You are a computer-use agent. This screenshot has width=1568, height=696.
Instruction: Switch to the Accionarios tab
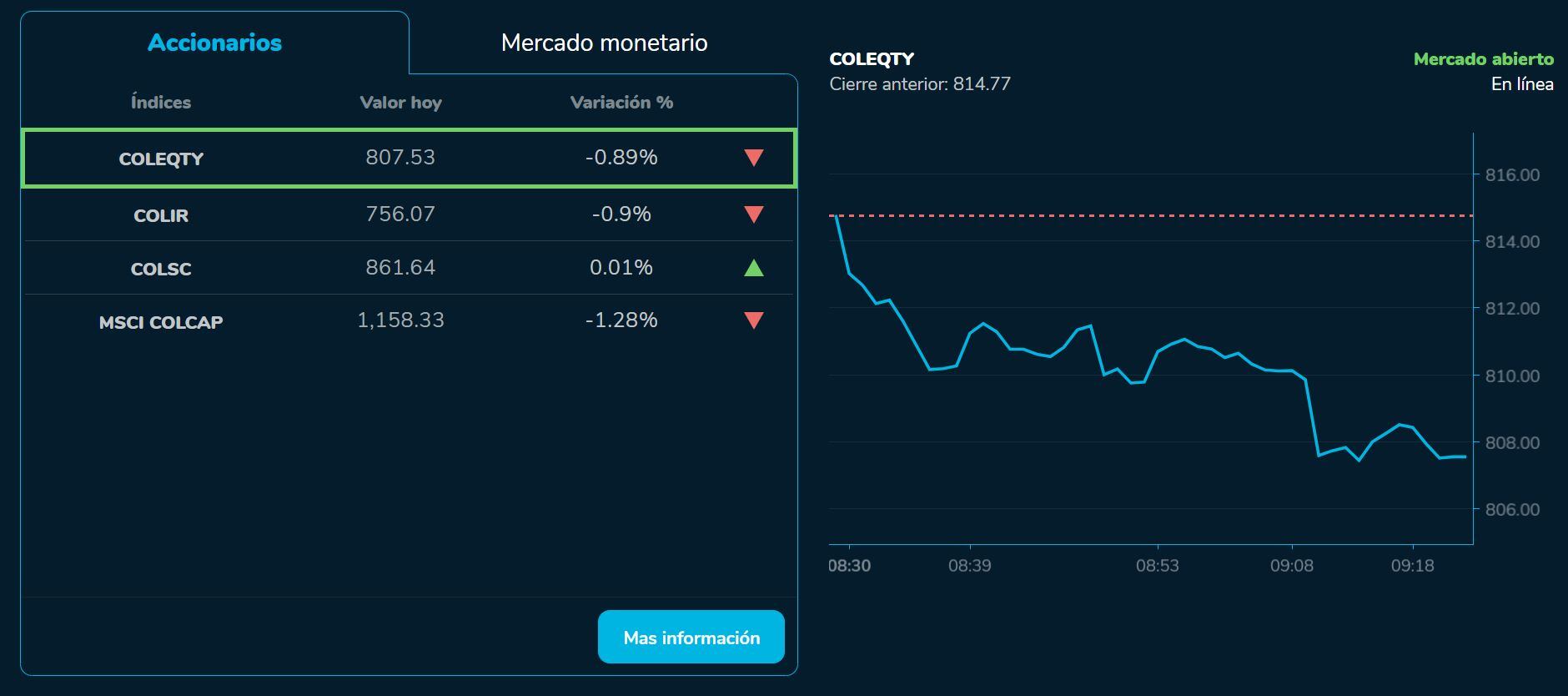click(214, 43)
